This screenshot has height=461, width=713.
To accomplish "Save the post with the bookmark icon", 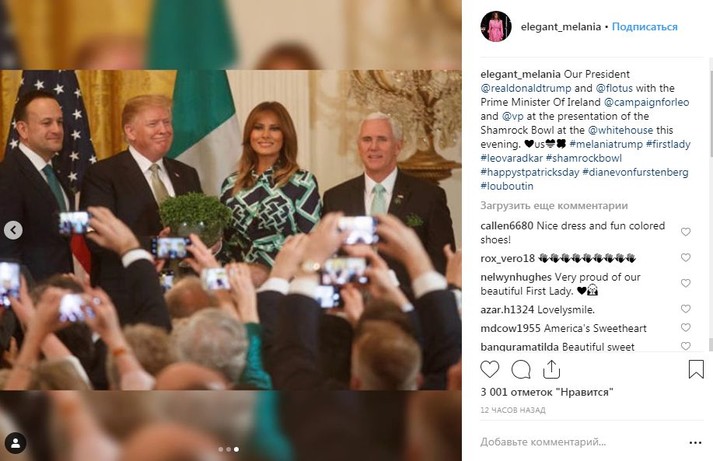I will tap(696, 369).
